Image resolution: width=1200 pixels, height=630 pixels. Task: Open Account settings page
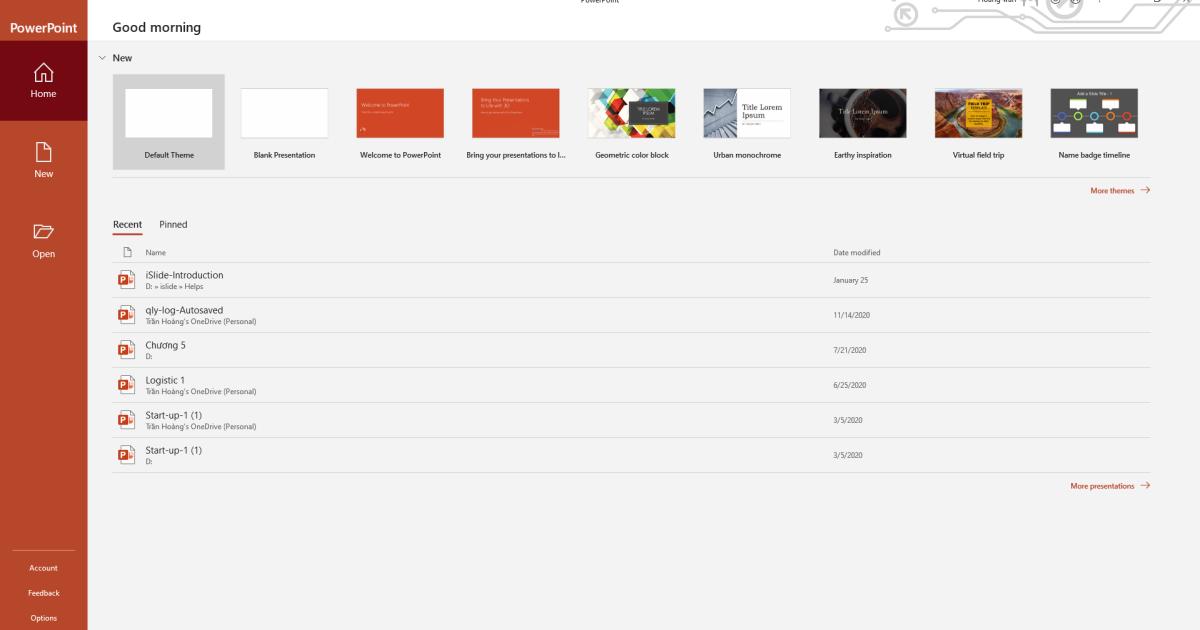pos(43,568)
